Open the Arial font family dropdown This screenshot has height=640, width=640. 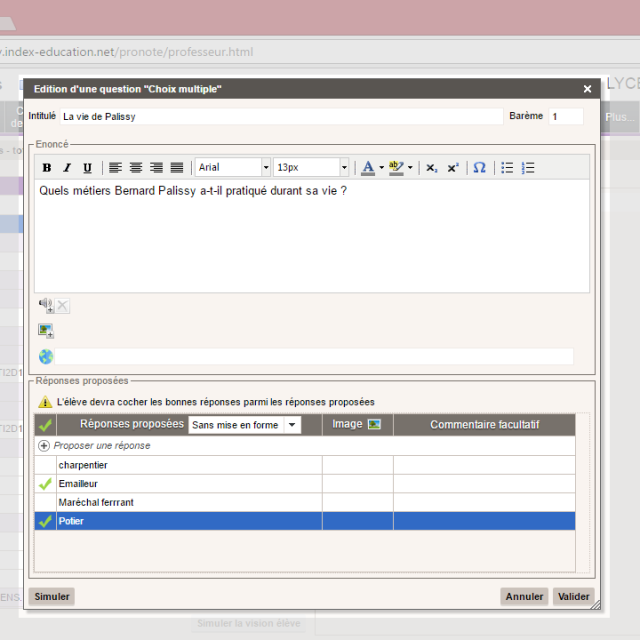(233, 168)
